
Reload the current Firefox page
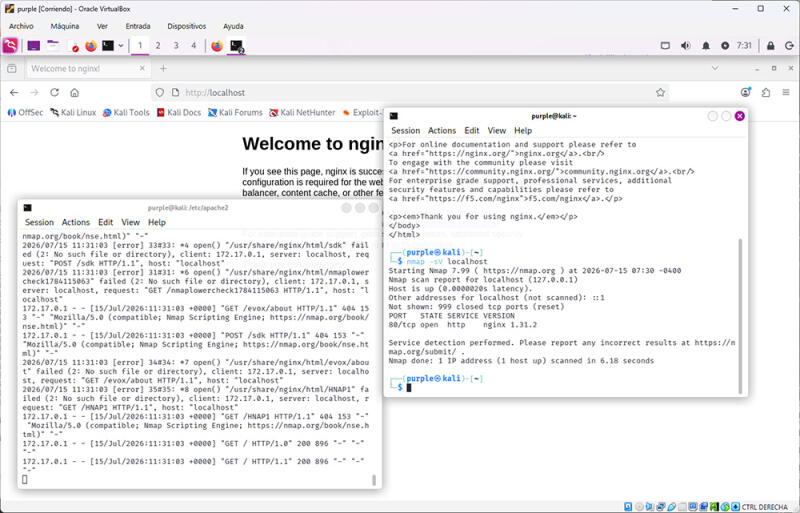[x=55, y=92]
